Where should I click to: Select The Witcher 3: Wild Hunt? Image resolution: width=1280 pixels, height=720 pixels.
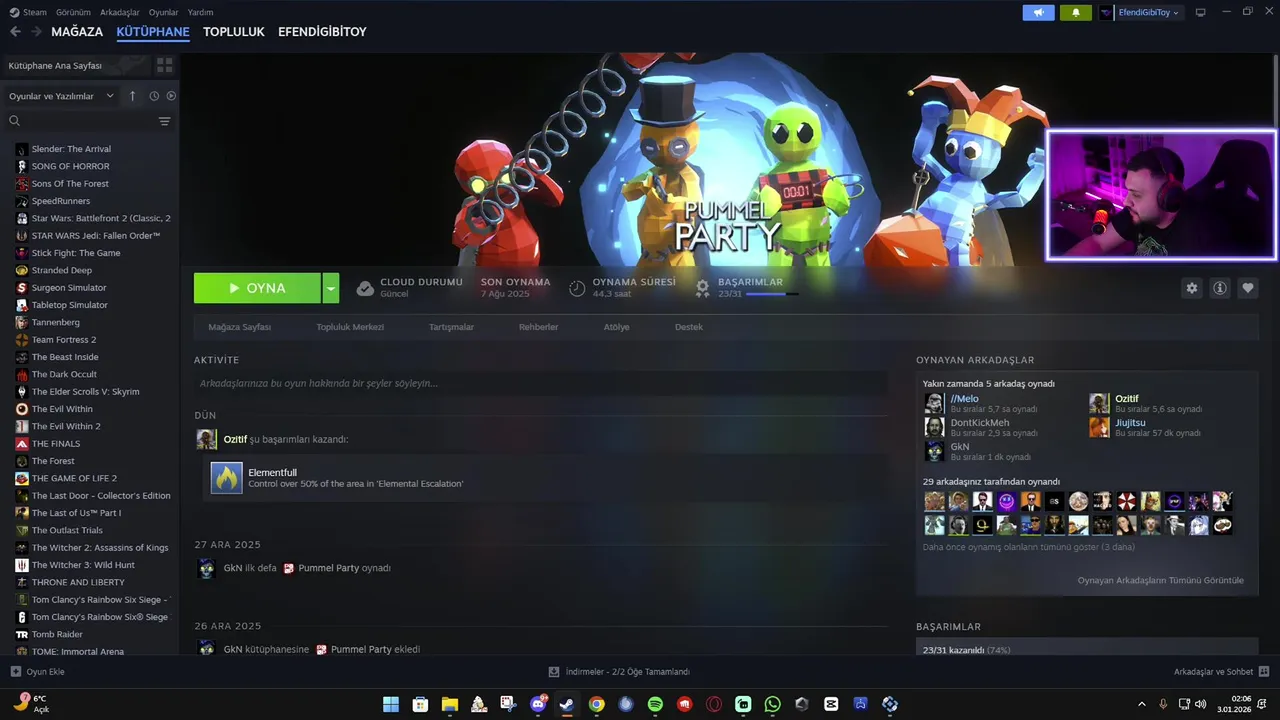pos(83,565)
